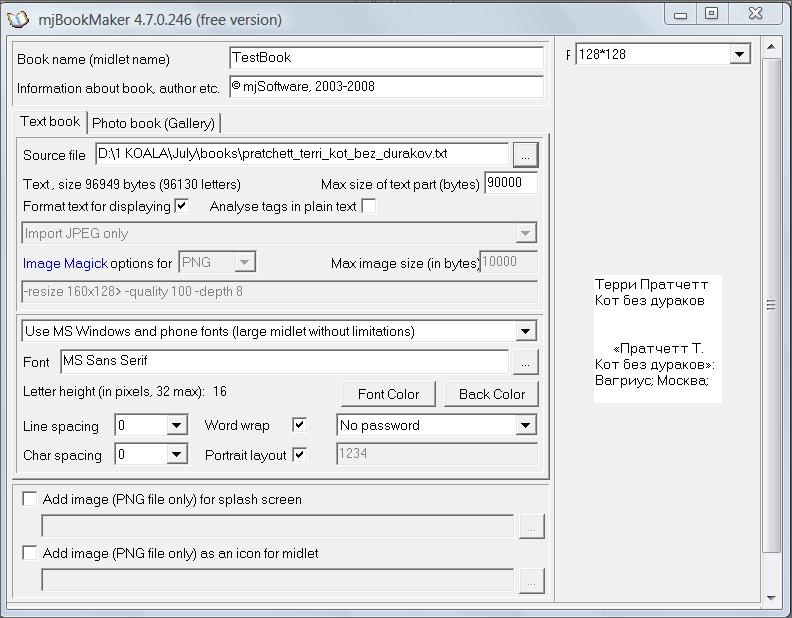Enable Add image for splash screen
Image resolution: width=792 pixels, height=618 pixels.
(30, 499)
